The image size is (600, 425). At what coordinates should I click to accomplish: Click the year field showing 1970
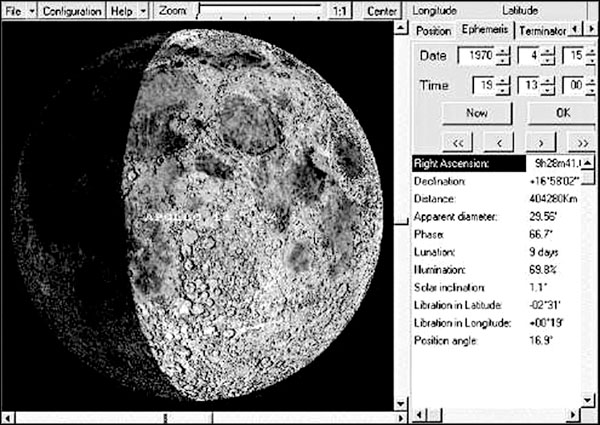point(477,56)
